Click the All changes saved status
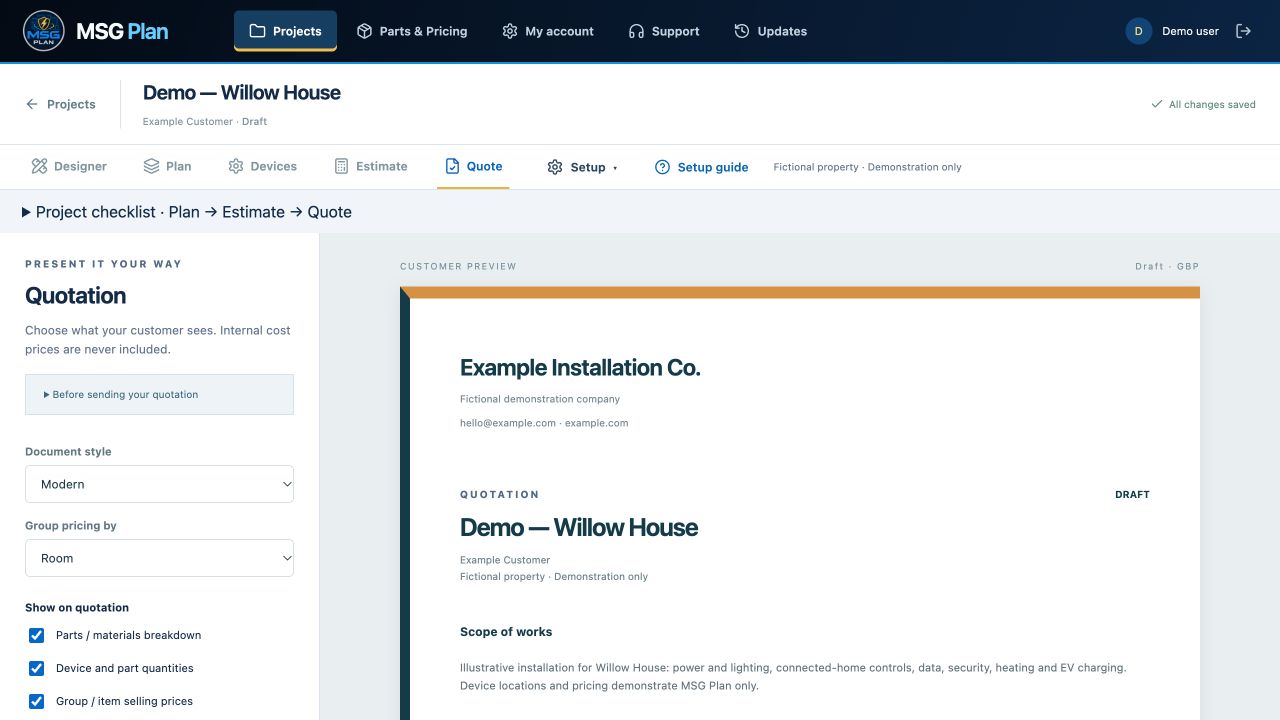The width and height of the screenshot is (1280, 720). pos(1203,104)
